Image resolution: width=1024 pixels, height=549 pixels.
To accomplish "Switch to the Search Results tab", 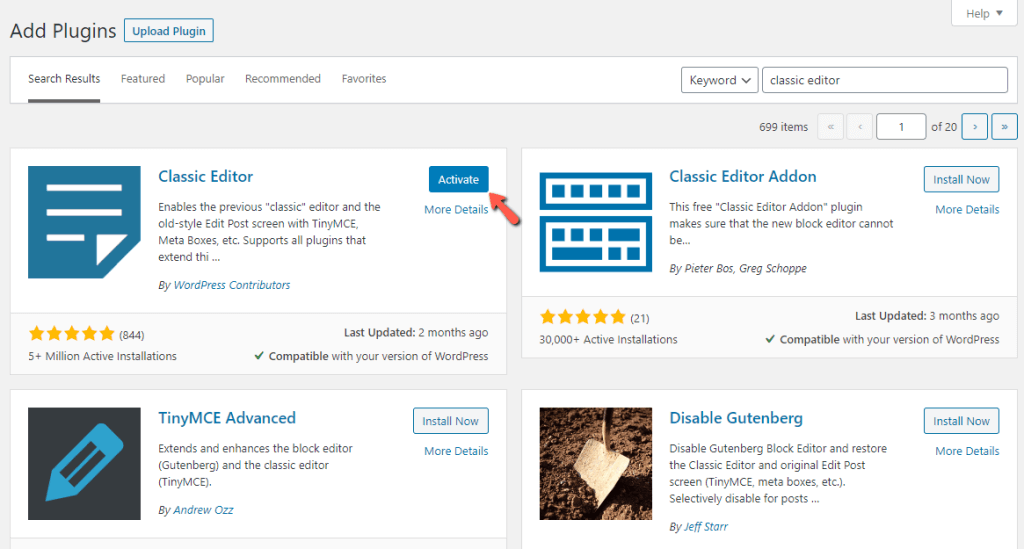I will pos(64,79).
